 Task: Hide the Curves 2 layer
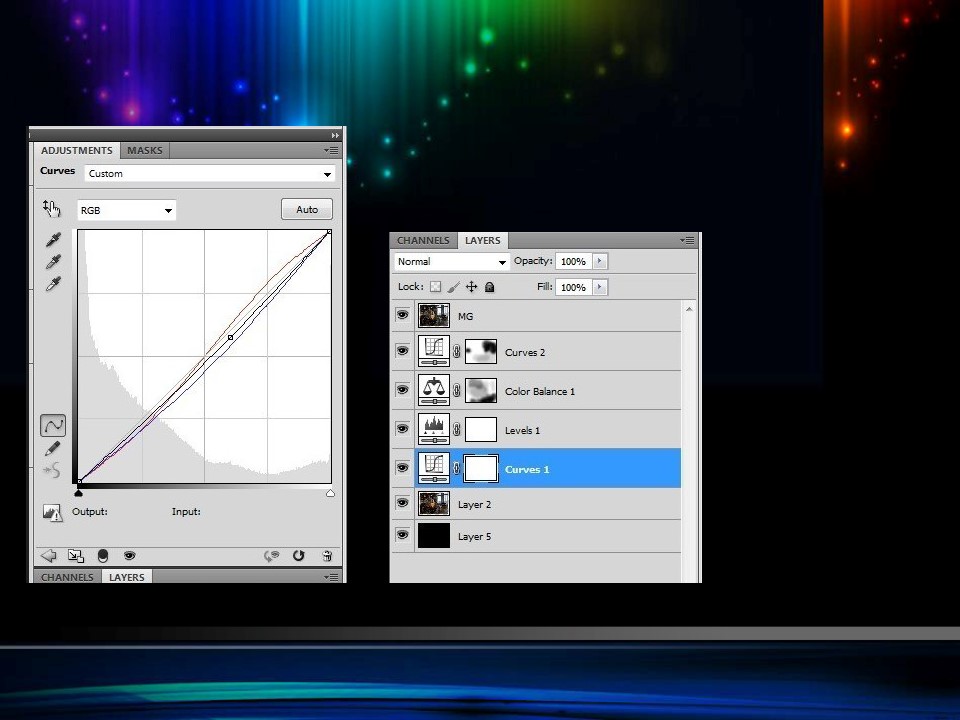coord(402,351)
